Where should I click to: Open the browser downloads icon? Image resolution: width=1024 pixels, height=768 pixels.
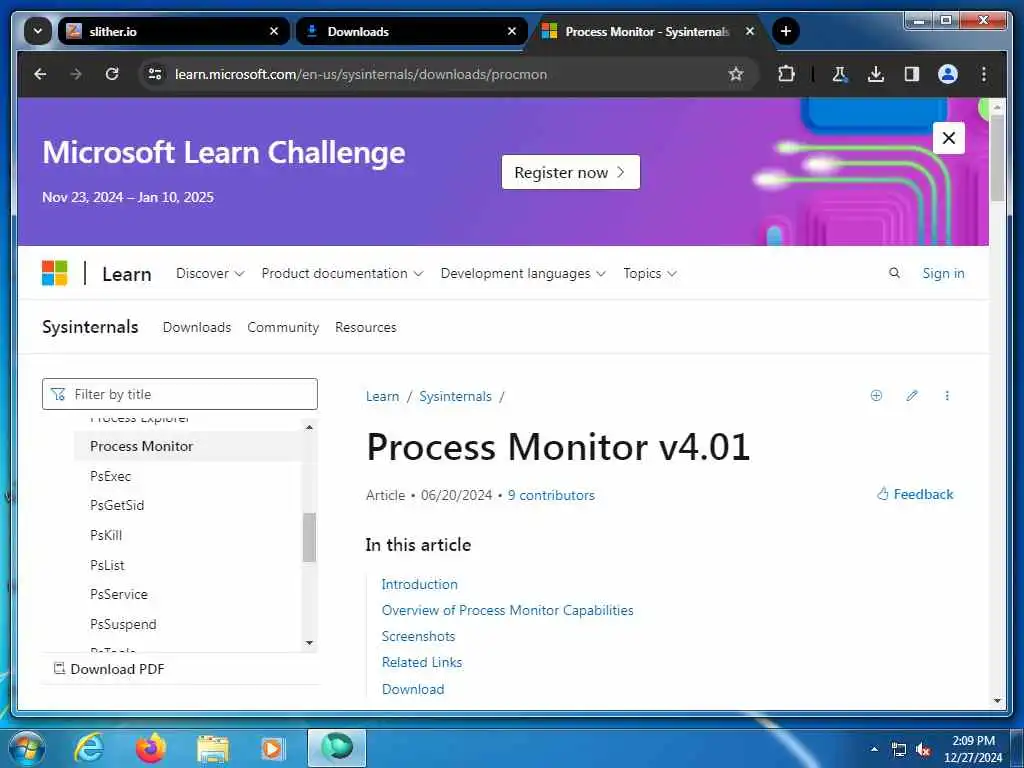click(x=876, y=74)
